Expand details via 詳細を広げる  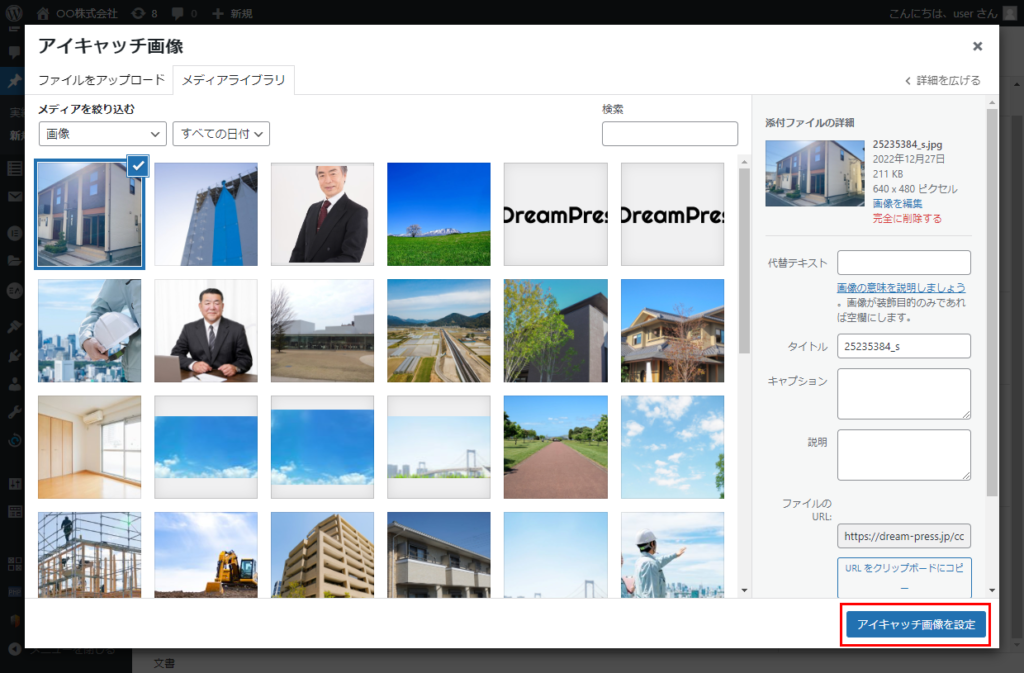[x=943, y=80]
